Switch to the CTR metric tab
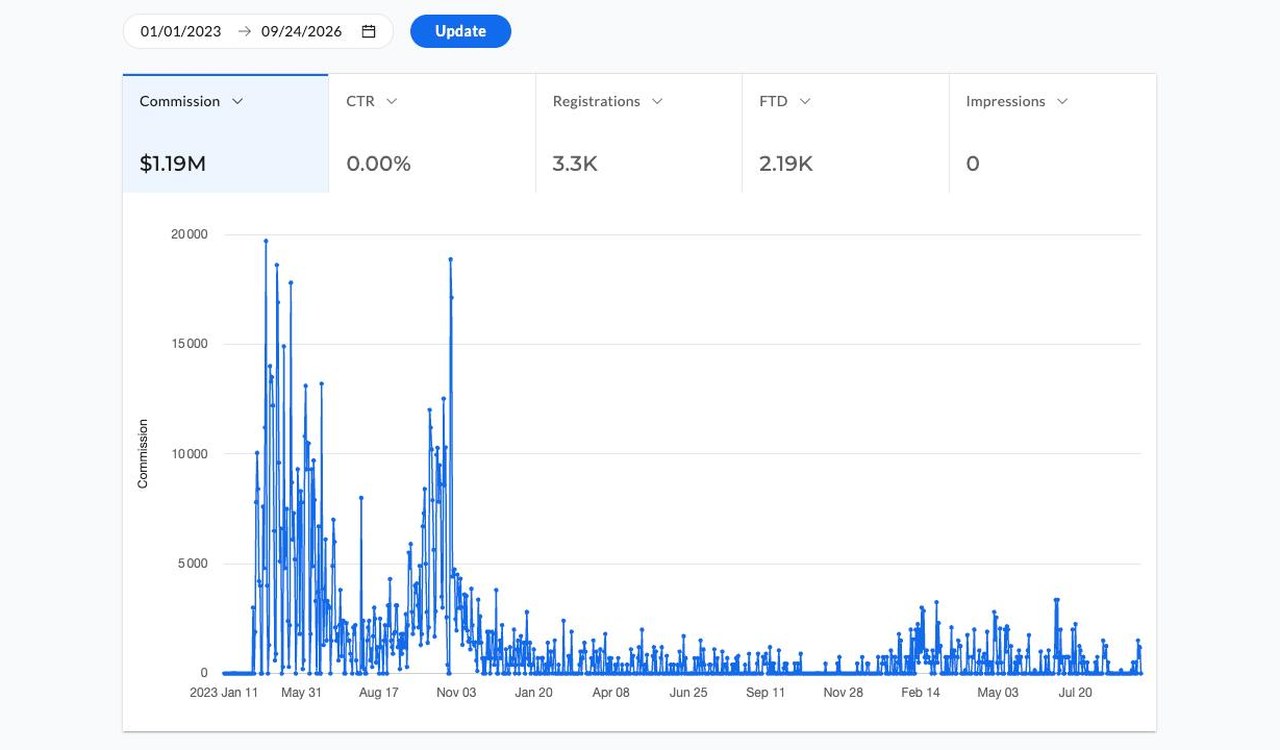The image size is (1280, 750). [432, 133]
